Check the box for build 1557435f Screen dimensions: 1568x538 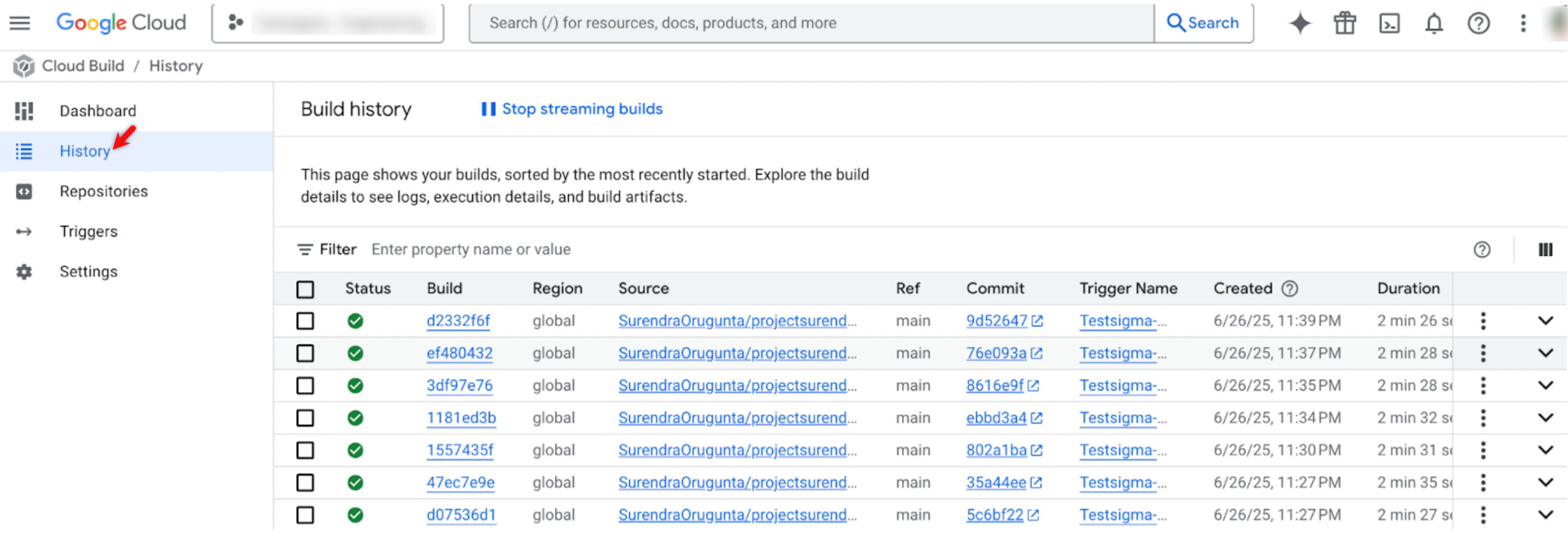click(305, 450)
